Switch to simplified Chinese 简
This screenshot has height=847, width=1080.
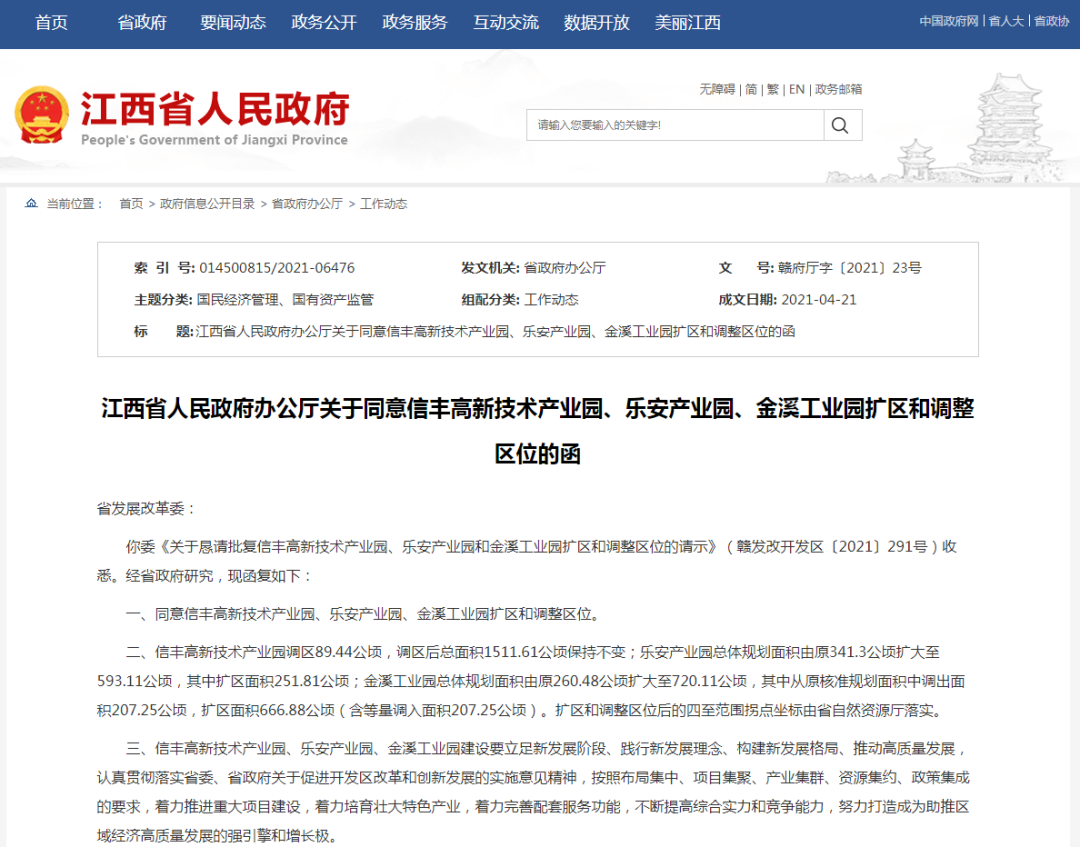751,90
